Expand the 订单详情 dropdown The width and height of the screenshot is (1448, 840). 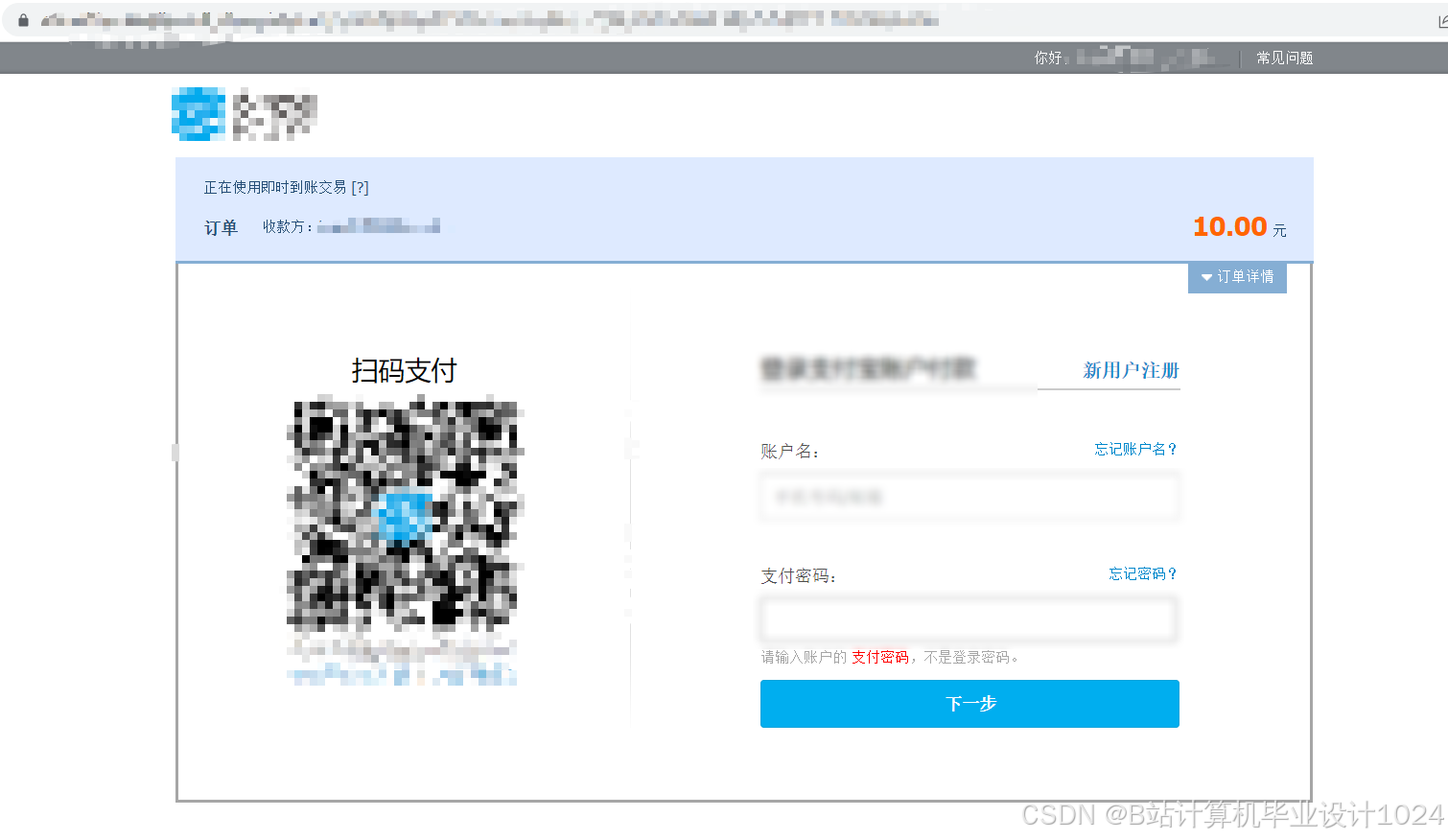coord(1237,277)
